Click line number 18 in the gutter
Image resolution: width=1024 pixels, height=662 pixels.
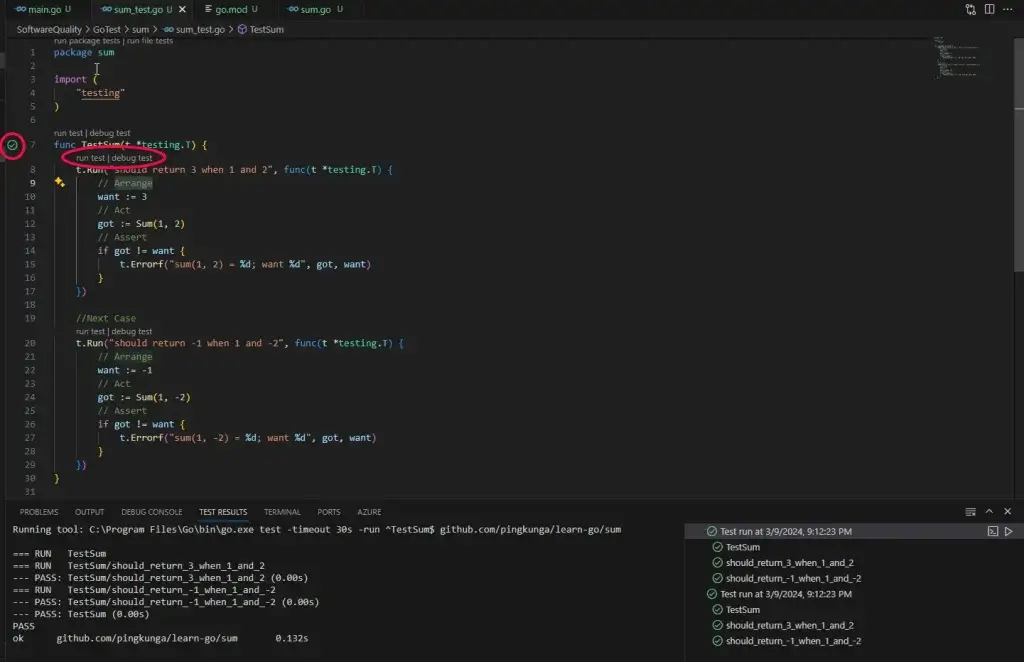30,305
